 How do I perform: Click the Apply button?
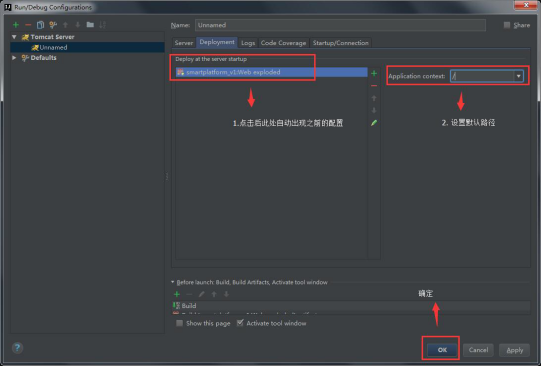[x=515, y=350]
